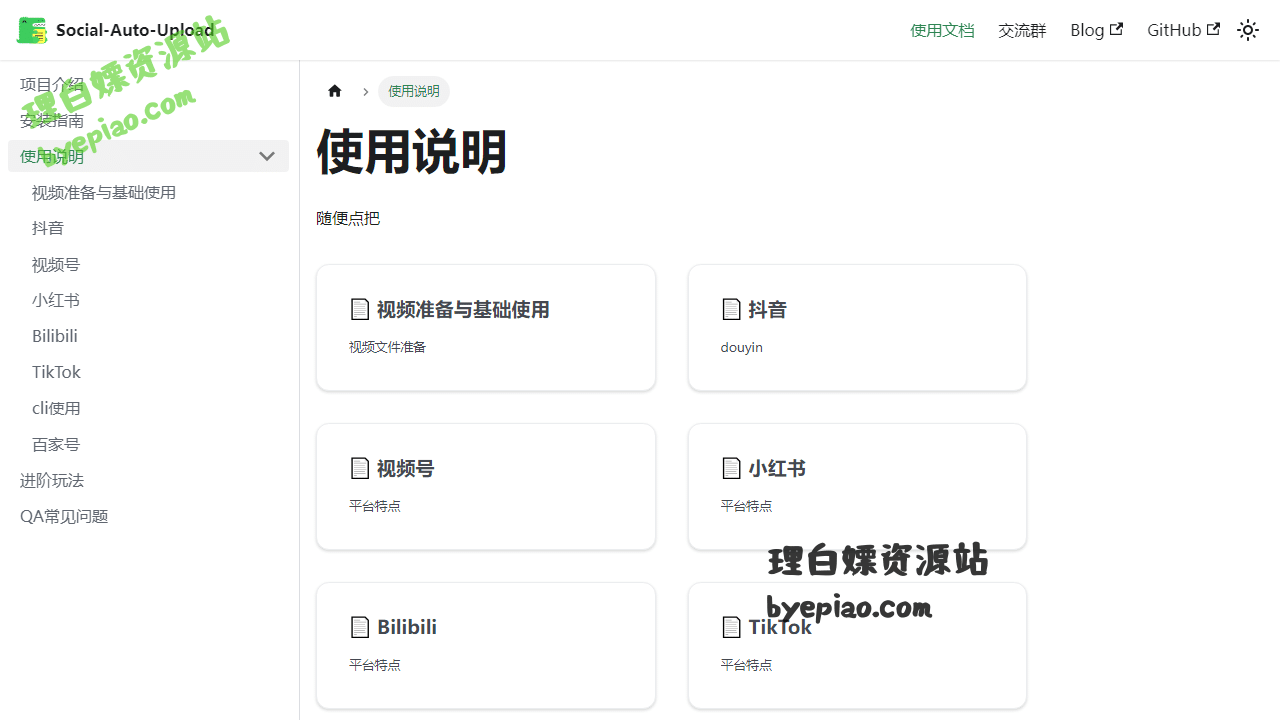Open the 小红书 card title

[x=777, y=468]
